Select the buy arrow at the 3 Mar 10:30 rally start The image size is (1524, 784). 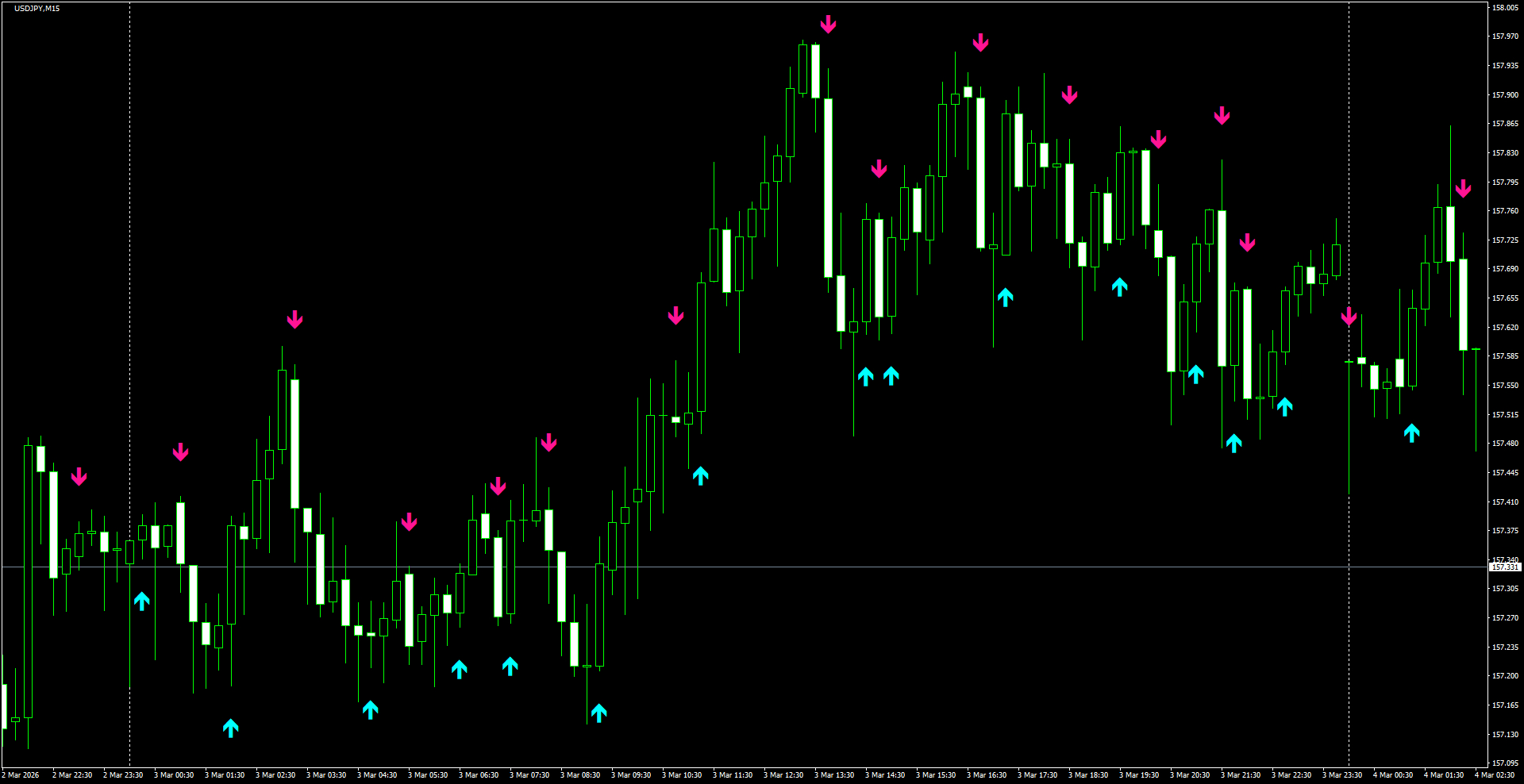700,475
